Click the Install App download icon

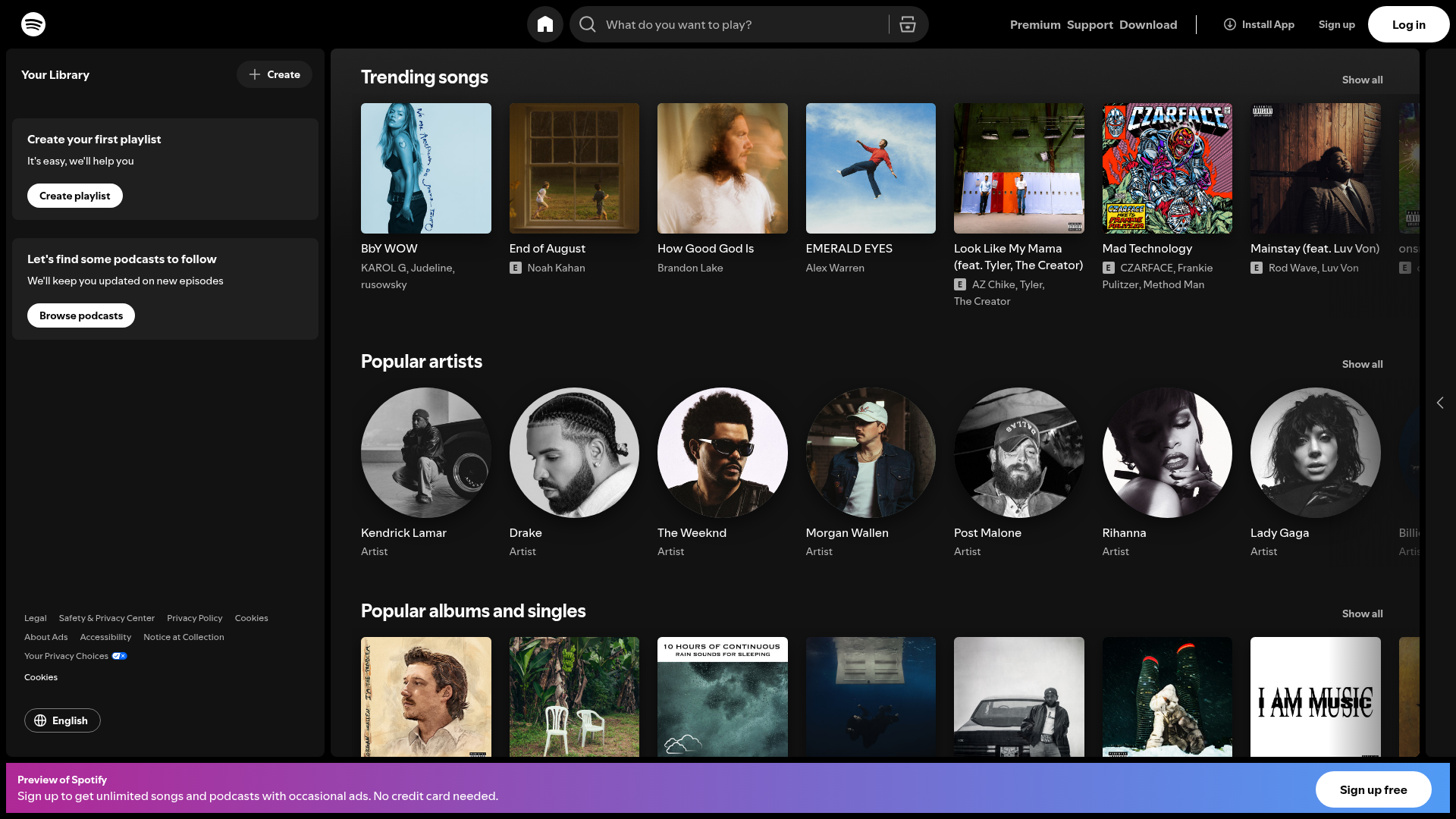point(1230,24)
